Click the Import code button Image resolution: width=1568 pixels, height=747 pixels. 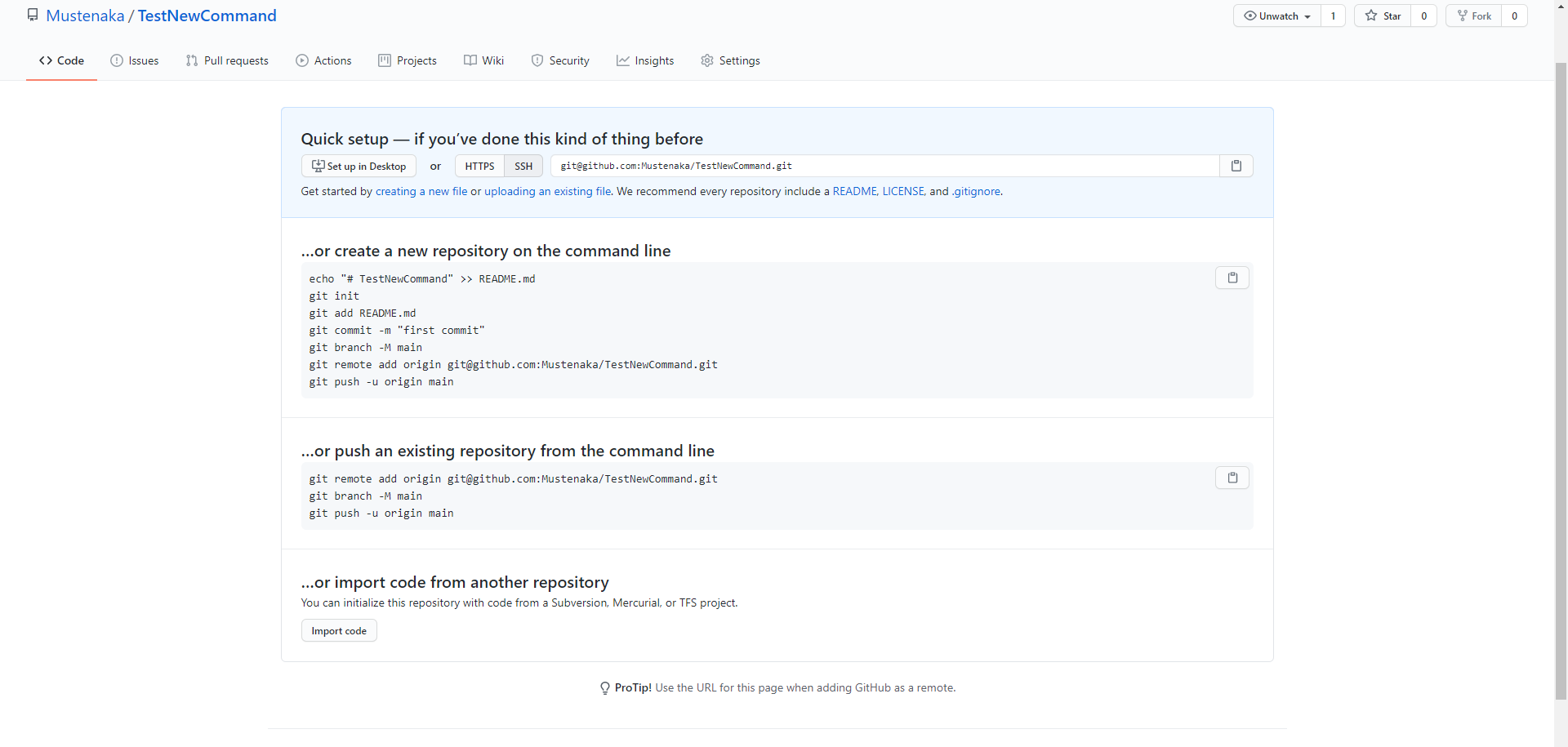click(339, 631)
